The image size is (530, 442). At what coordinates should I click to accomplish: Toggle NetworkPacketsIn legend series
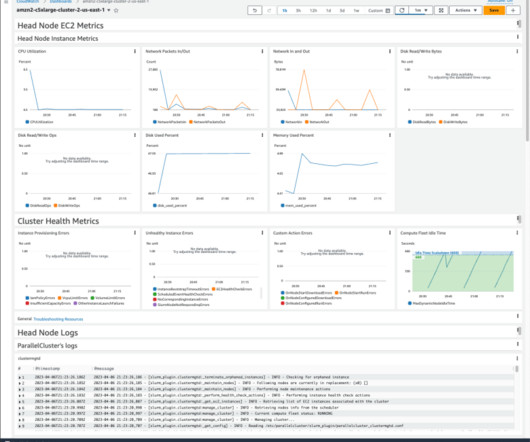tap(171, 122)
